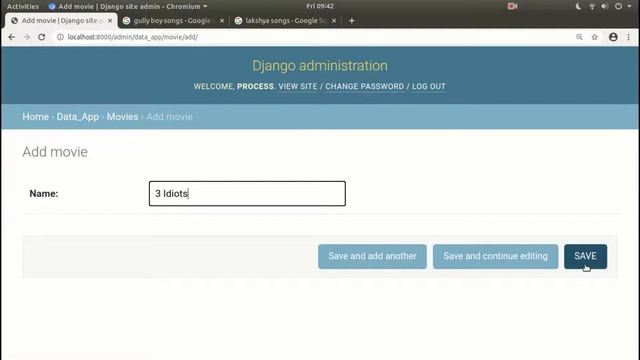
Task: View site information icon in address bar
Action: click(60, 37)
